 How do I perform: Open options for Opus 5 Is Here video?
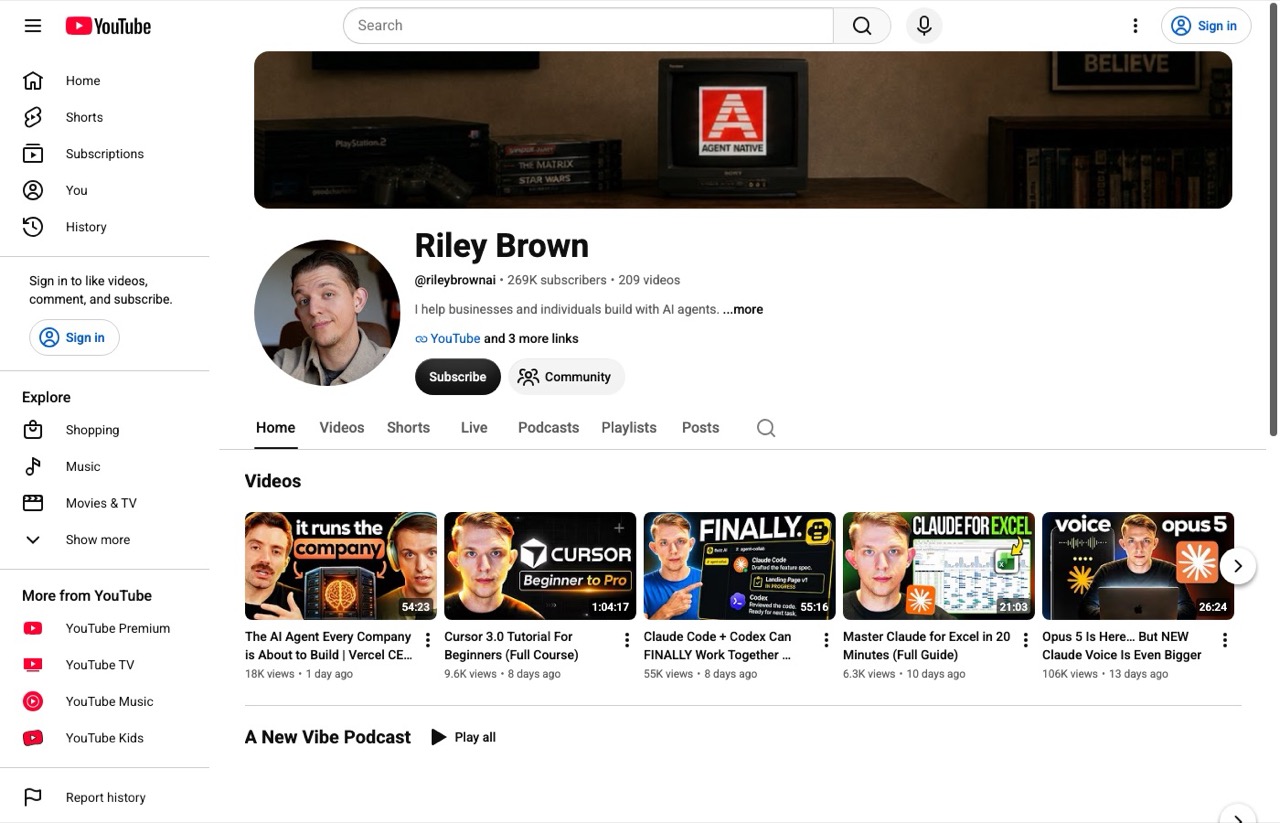click(1225, 640)
